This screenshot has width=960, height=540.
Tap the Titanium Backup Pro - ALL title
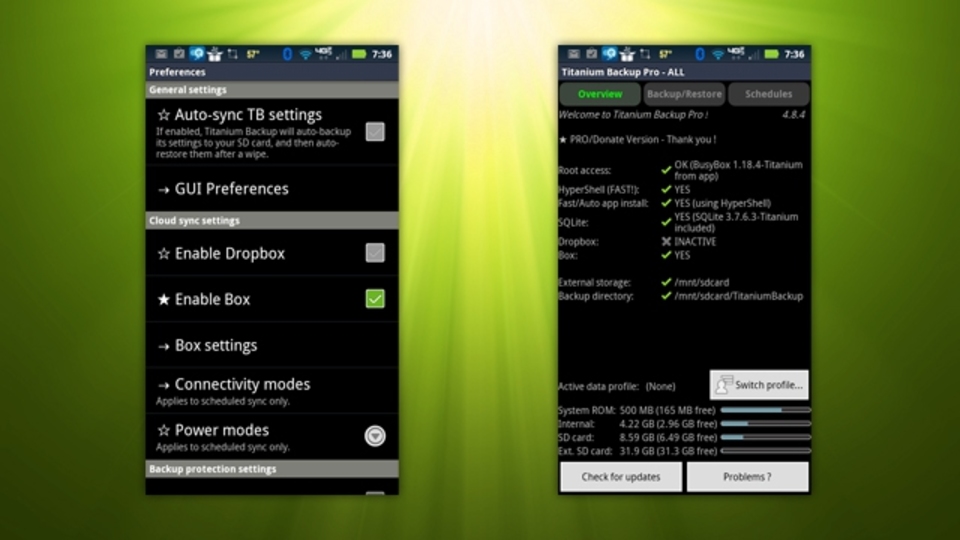[623, 72]
